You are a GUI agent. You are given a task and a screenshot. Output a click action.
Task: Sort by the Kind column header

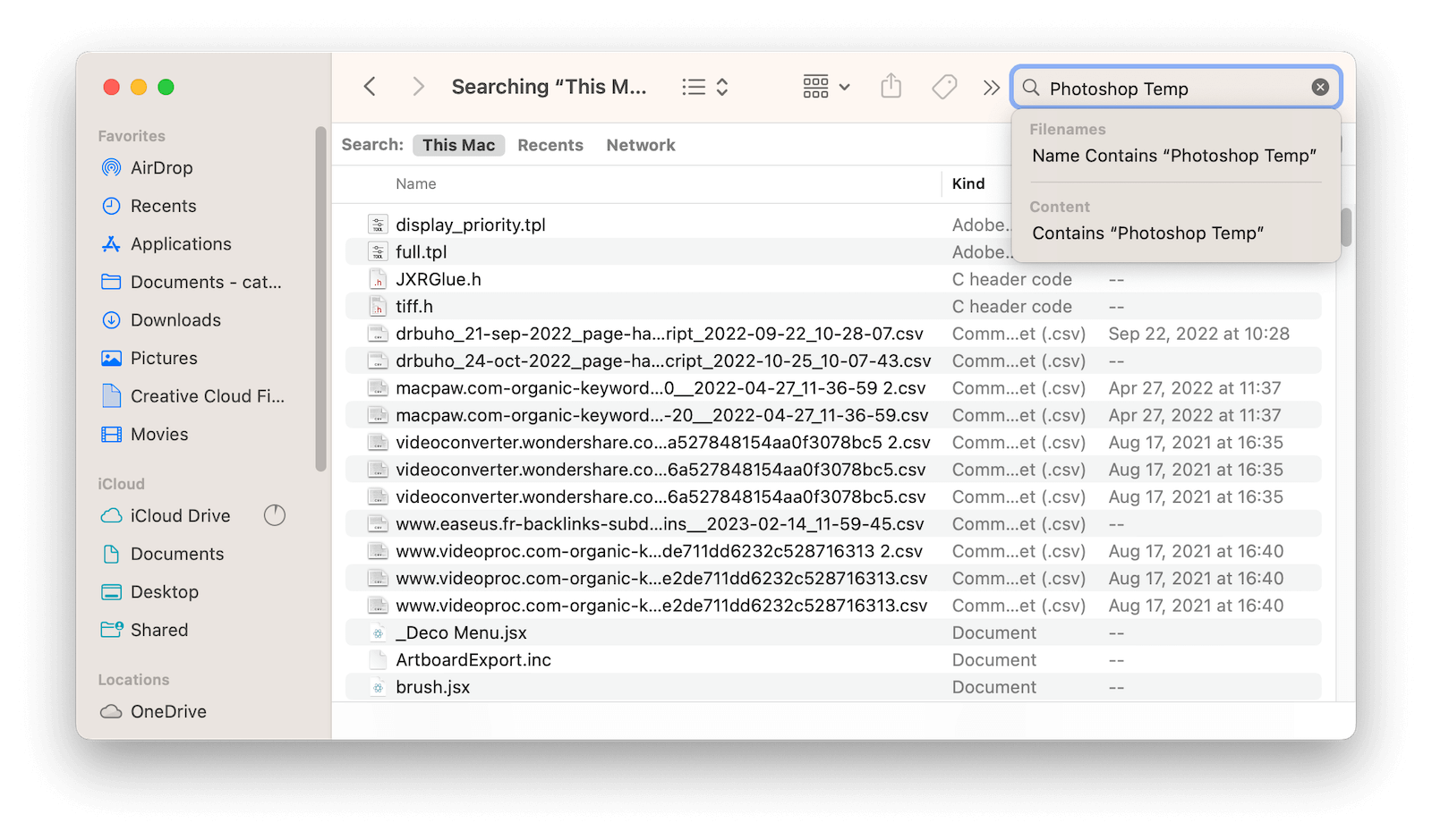coord(968,183)
